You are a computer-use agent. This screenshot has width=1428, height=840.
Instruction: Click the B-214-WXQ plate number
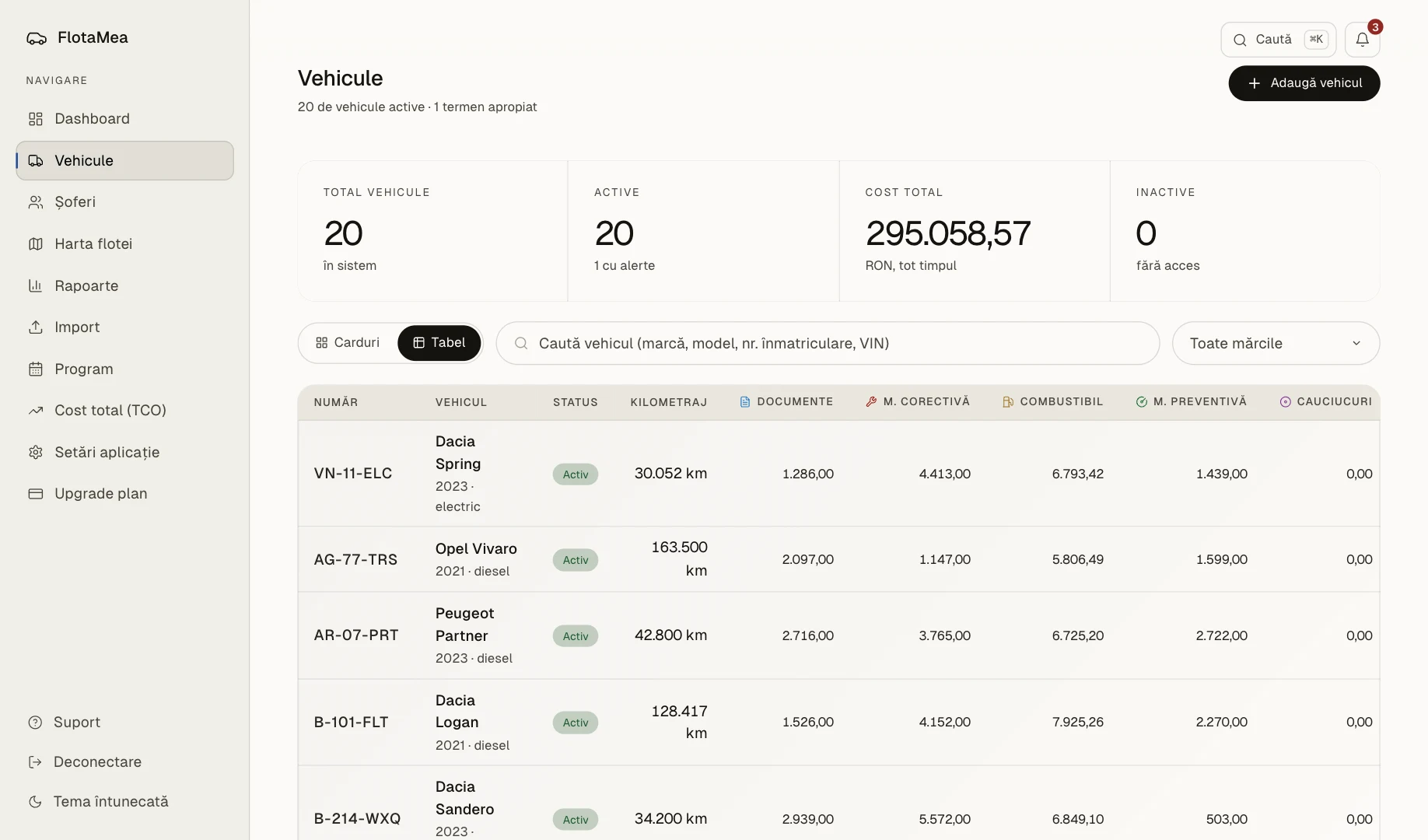pos(357,819)
